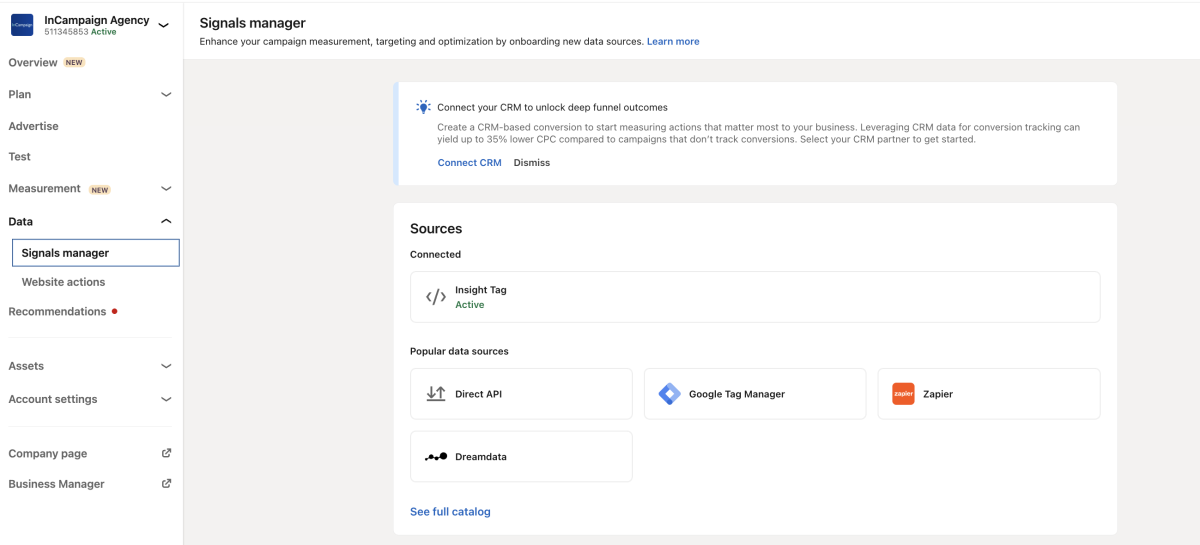This screenshot has height=545, width=1200.
Task: Click the InCampaign Agency account logo
Action: click(22, 25)
